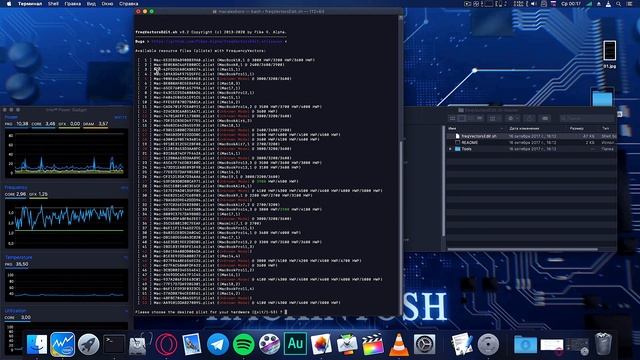Open the 01.jpg desktop file
Screen dimensions: 640x360
point(609,53)
